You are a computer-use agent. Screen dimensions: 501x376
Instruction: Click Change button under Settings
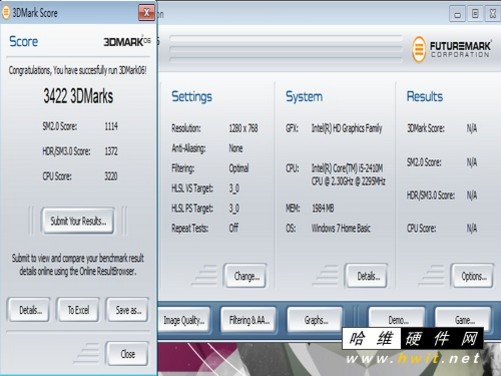coord(246,276)
